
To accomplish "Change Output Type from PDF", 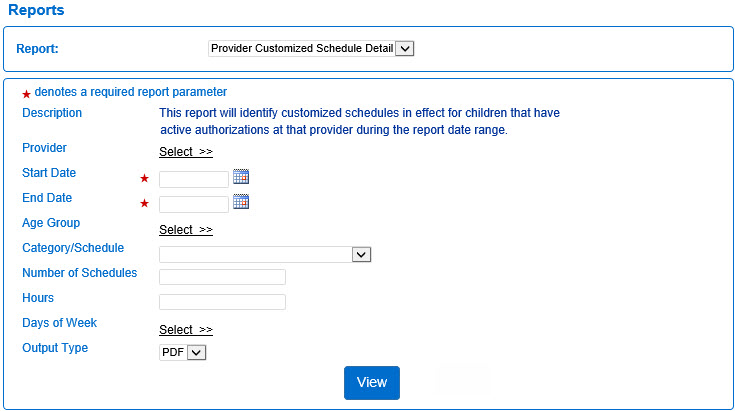I will click(x=182, y=352).
